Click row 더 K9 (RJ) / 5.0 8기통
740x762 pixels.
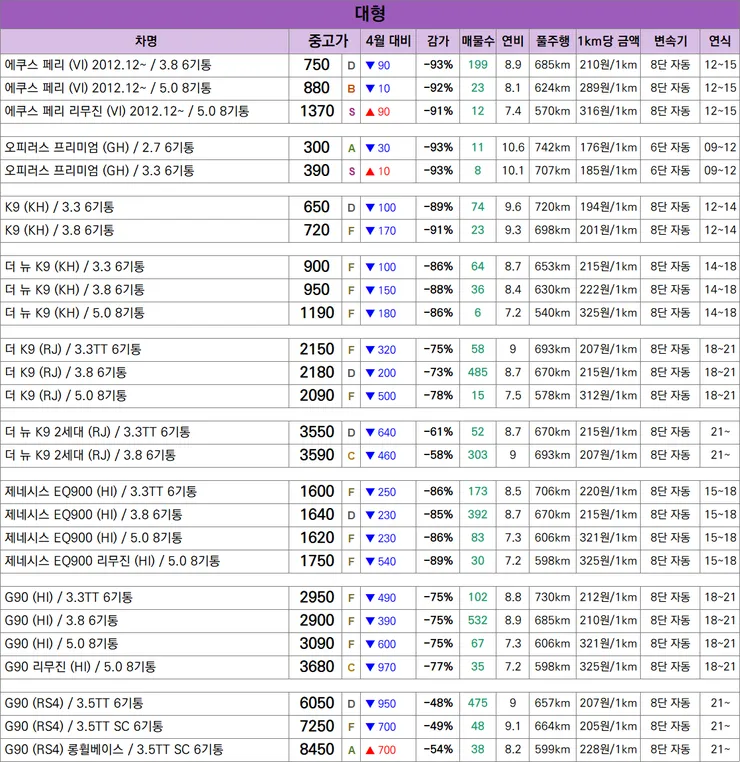(370, 396)
